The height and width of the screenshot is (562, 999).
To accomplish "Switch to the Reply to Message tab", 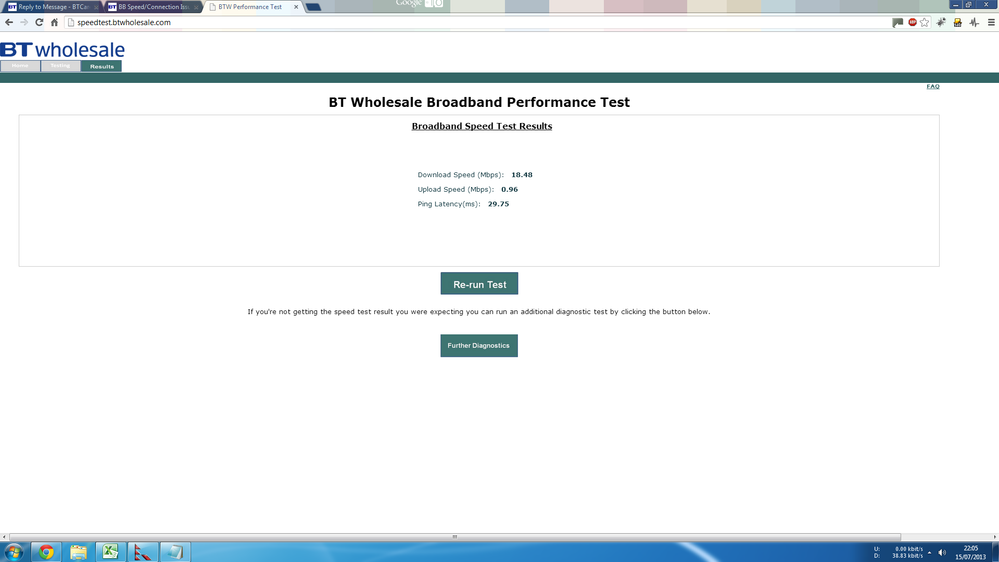I will point(52,7).
